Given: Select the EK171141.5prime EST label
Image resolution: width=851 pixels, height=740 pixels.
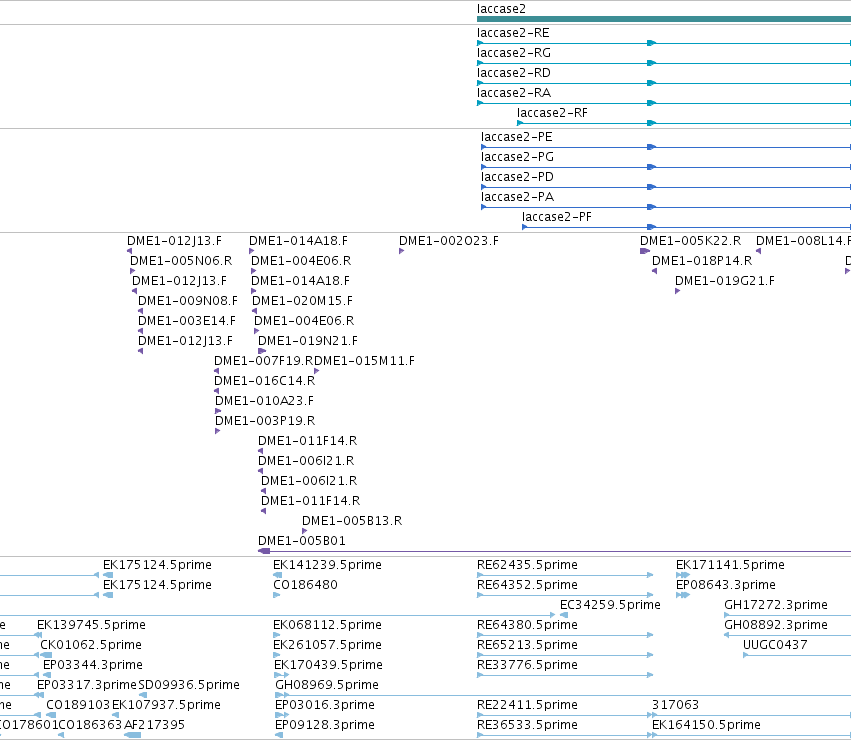Looking at the screenshot, I should (730, 565).
